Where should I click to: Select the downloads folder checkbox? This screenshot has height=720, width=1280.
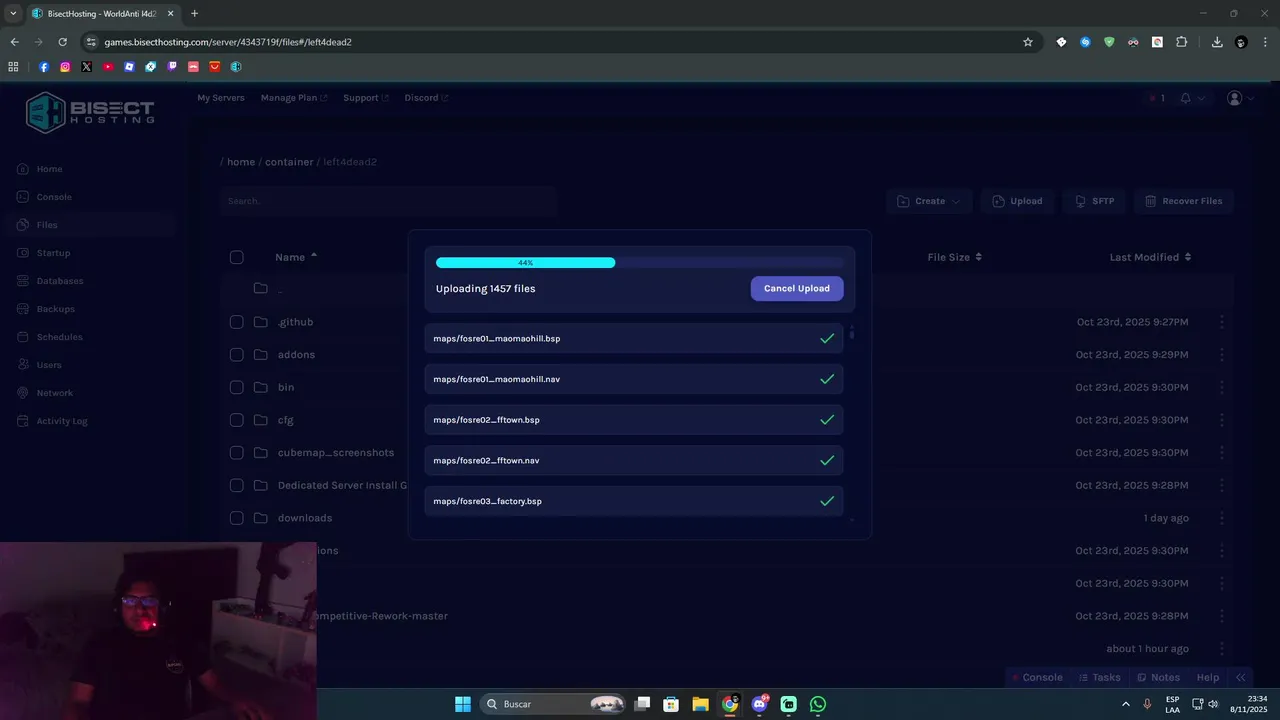(236, 518)
